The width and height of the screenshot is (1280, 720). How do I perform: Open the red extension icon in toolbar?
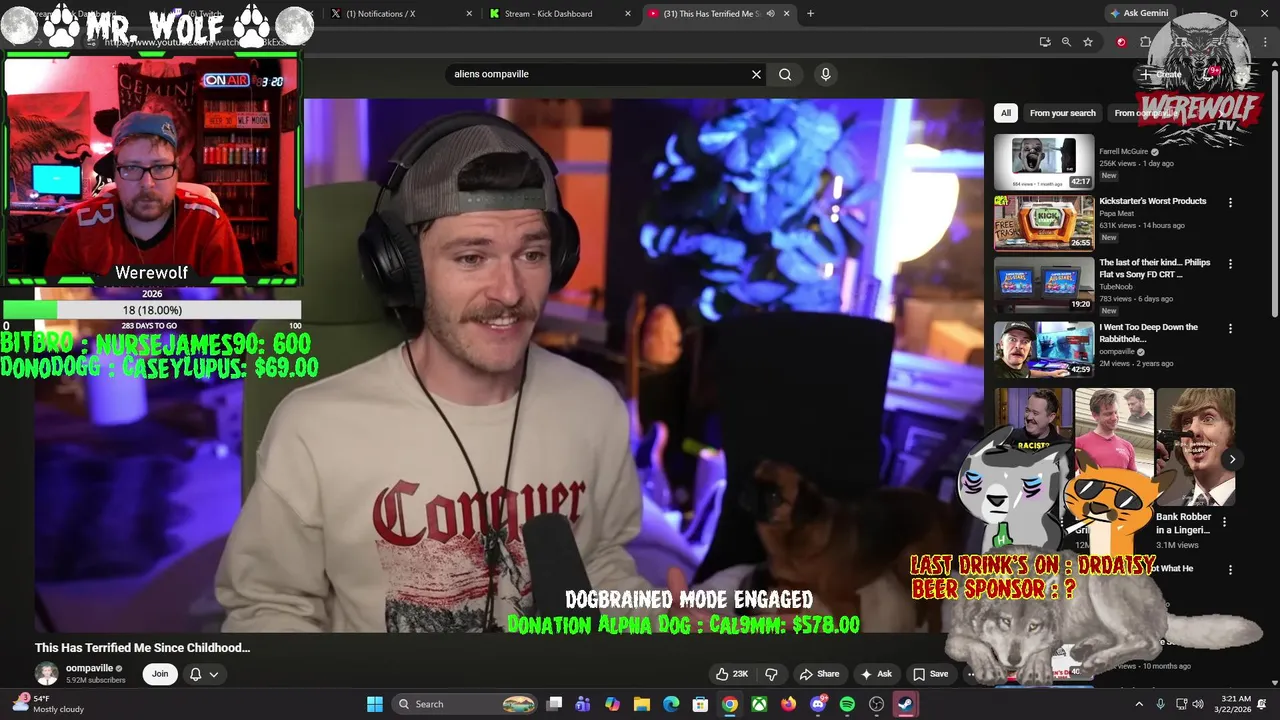pyautogui.click(x=1121, y=42)
